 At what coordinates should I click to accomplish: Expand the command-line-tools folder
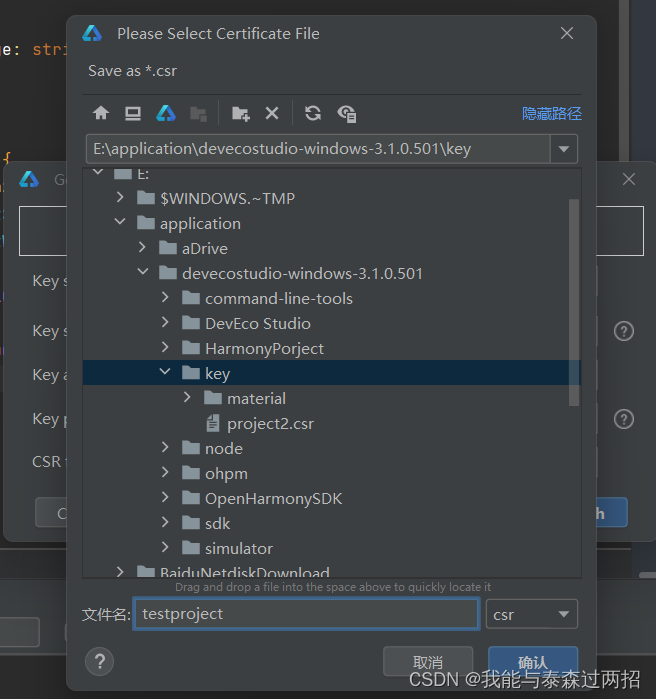(x=165, y=297)
